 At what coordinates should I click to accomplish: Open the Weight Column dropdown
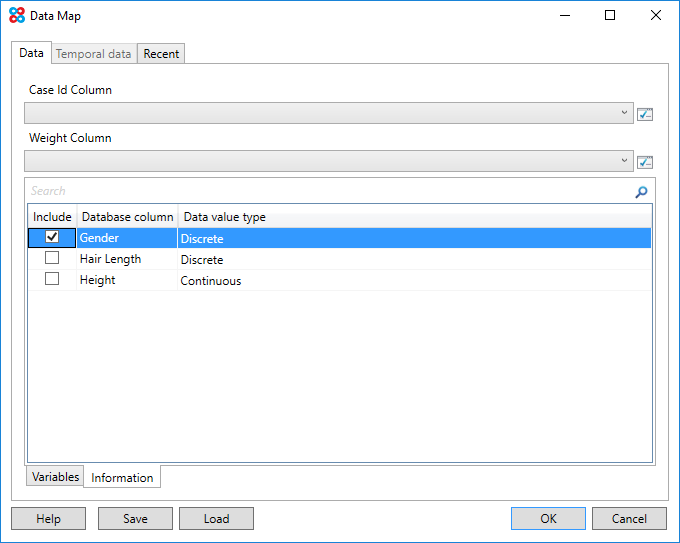coord(625,161)
